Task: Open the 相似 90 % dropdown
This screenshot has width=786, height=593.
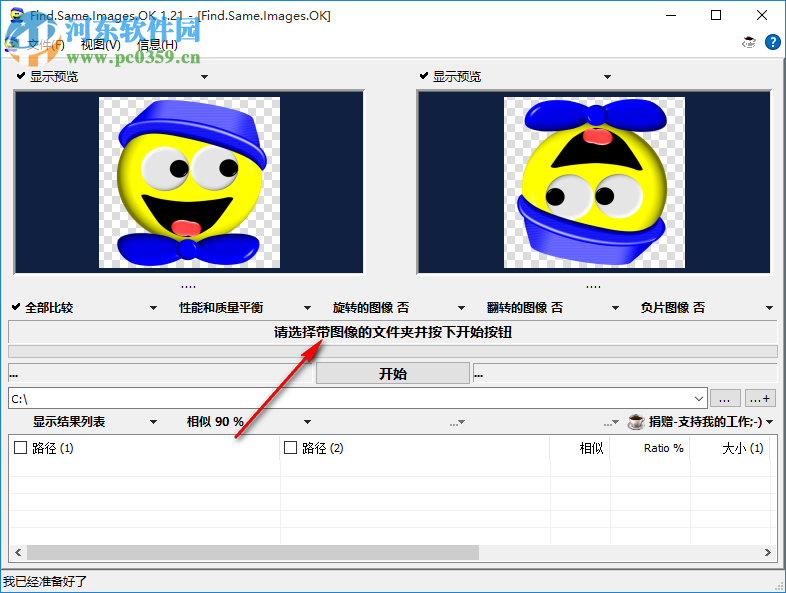Action: tap(307, 422)
